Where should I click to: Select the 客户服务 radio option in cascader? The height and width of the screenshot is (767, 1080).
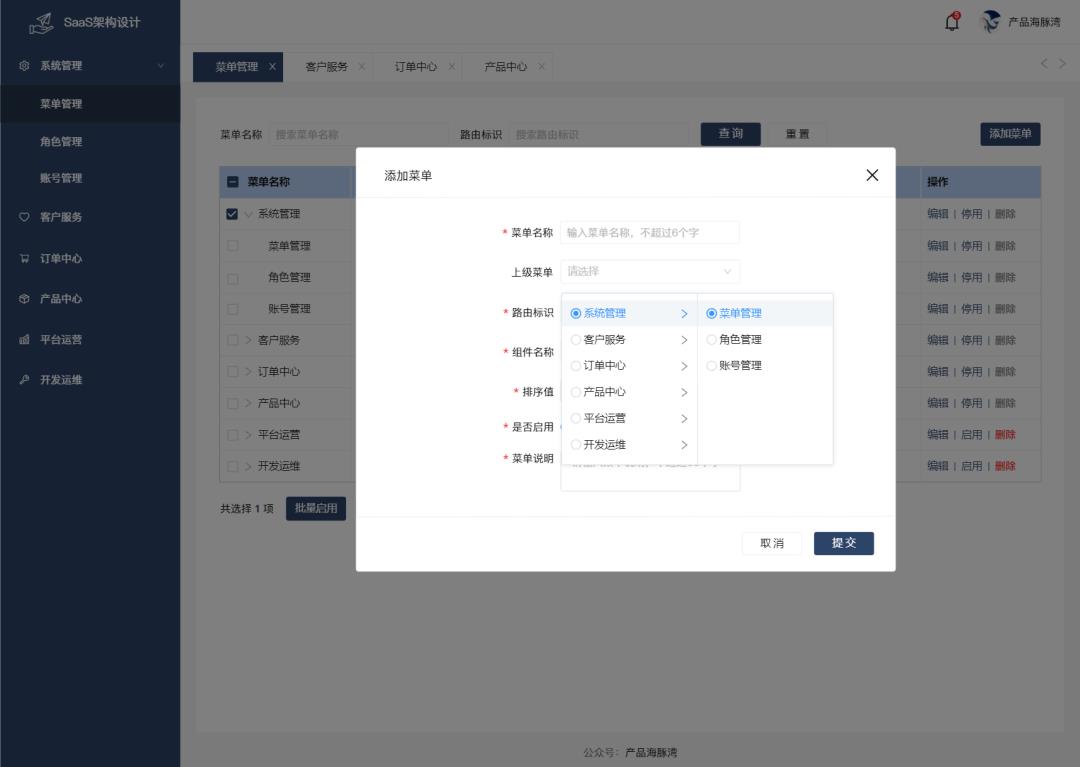[576, 340]
